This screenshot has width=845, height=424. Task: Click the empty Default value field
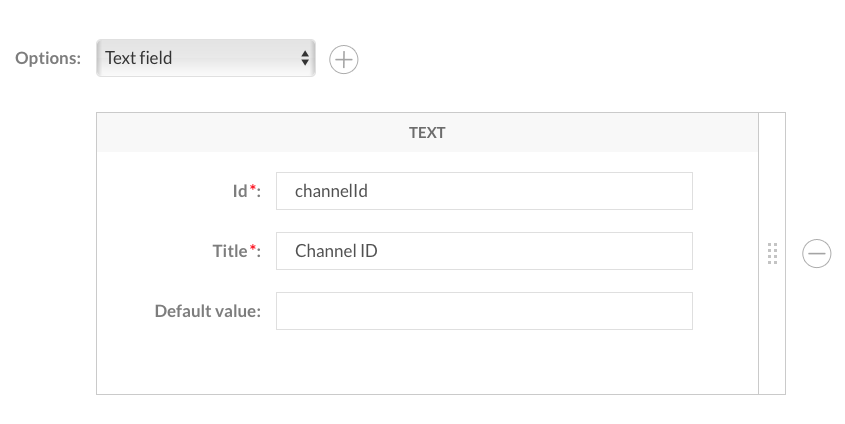(484, 311)
